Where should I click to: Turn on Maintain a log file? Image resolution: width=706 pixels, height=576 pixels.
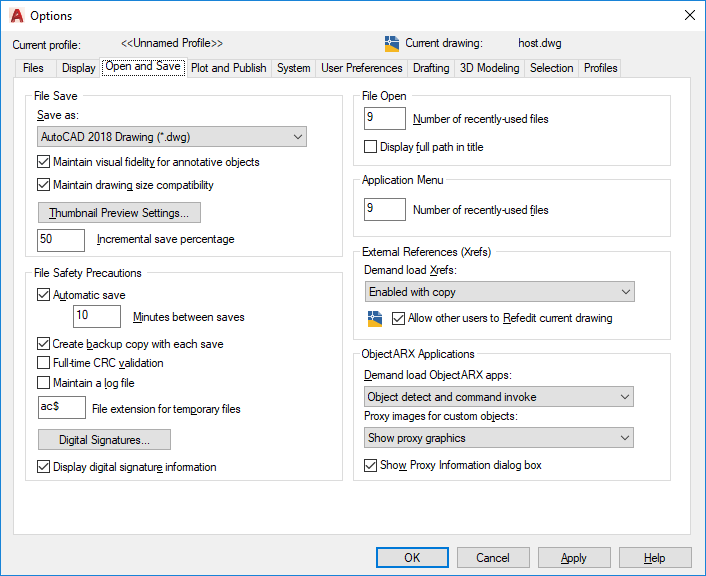pyautogui.click(x=43, y=382)
